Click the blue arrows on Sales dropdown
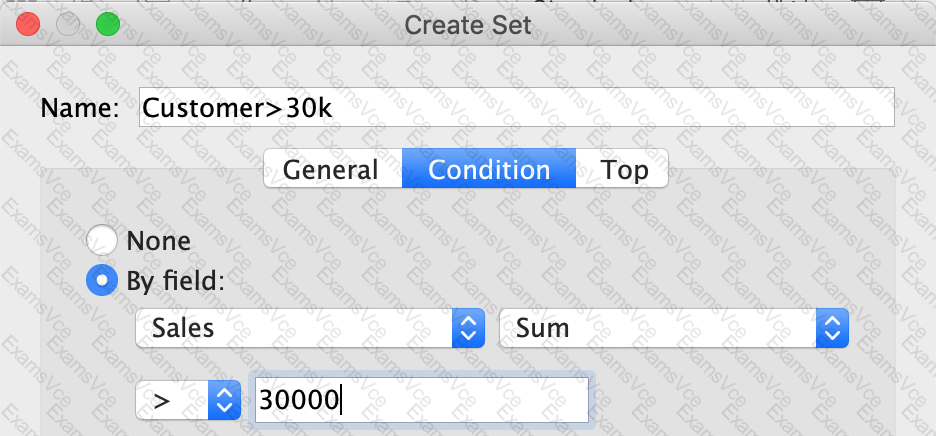This screenshot has width=936, height=436. point(468,328)
